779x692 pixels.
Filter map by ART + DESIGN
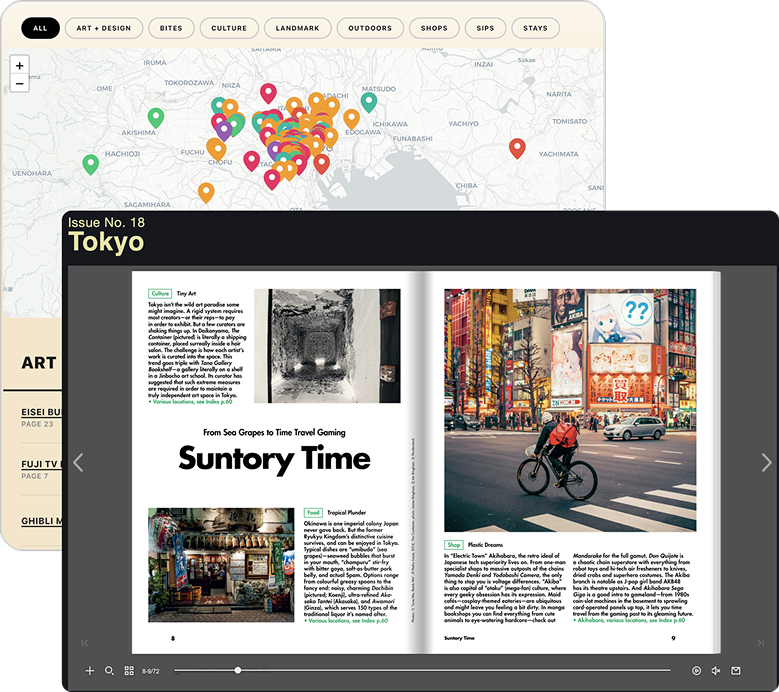click(104, 28)
